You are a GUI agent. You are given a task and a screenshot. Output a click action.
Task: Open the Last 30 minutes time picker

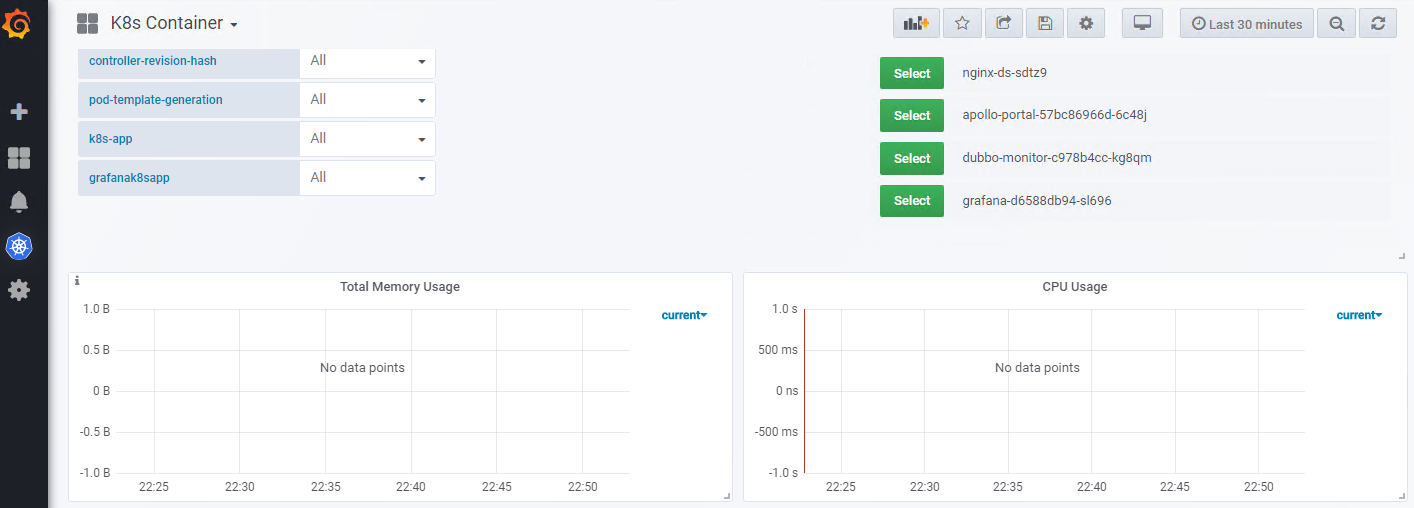pos(1246,24)
